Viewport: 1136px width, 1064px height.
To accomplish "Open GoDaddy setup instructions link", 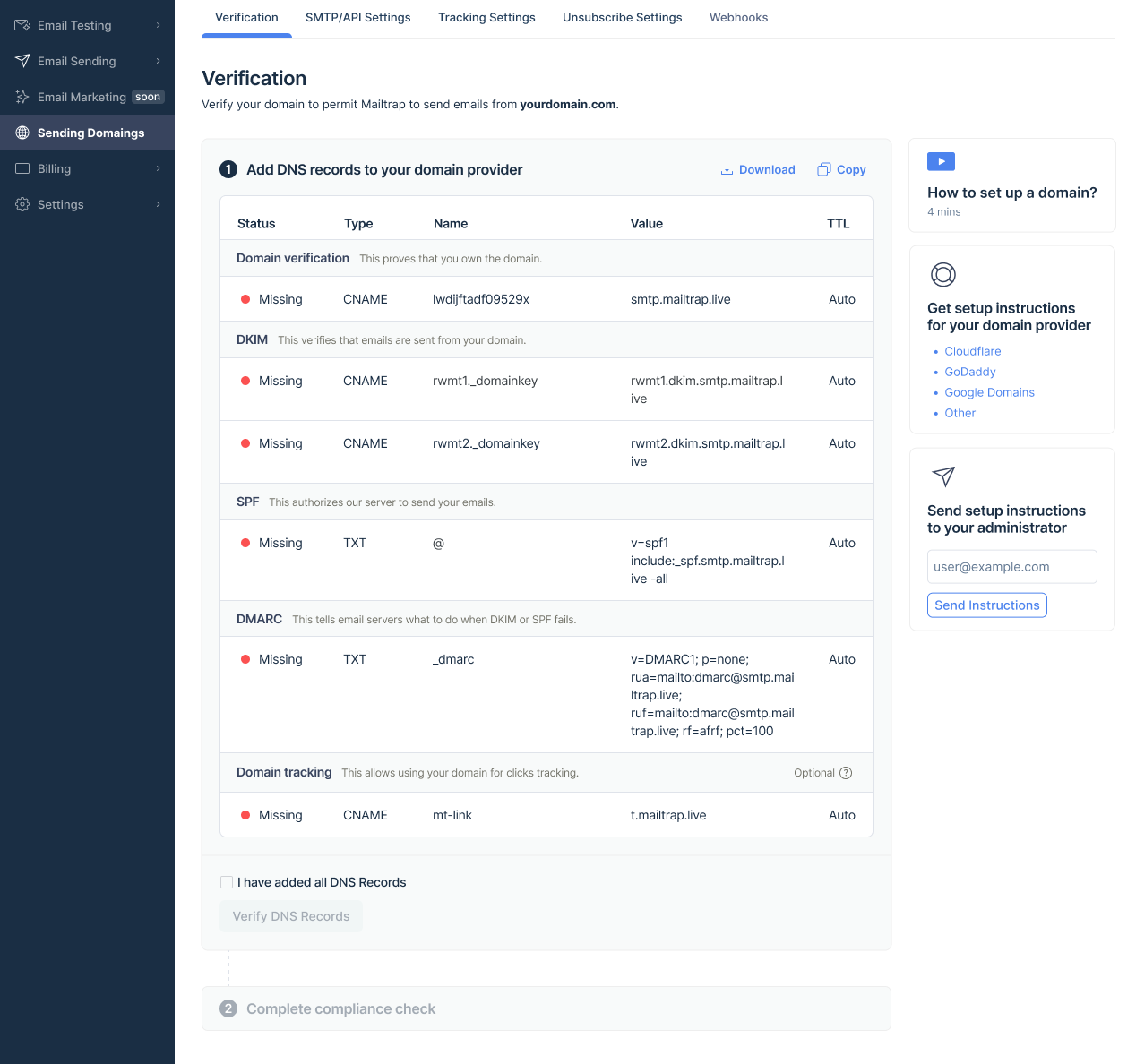I will coord(970,372).
